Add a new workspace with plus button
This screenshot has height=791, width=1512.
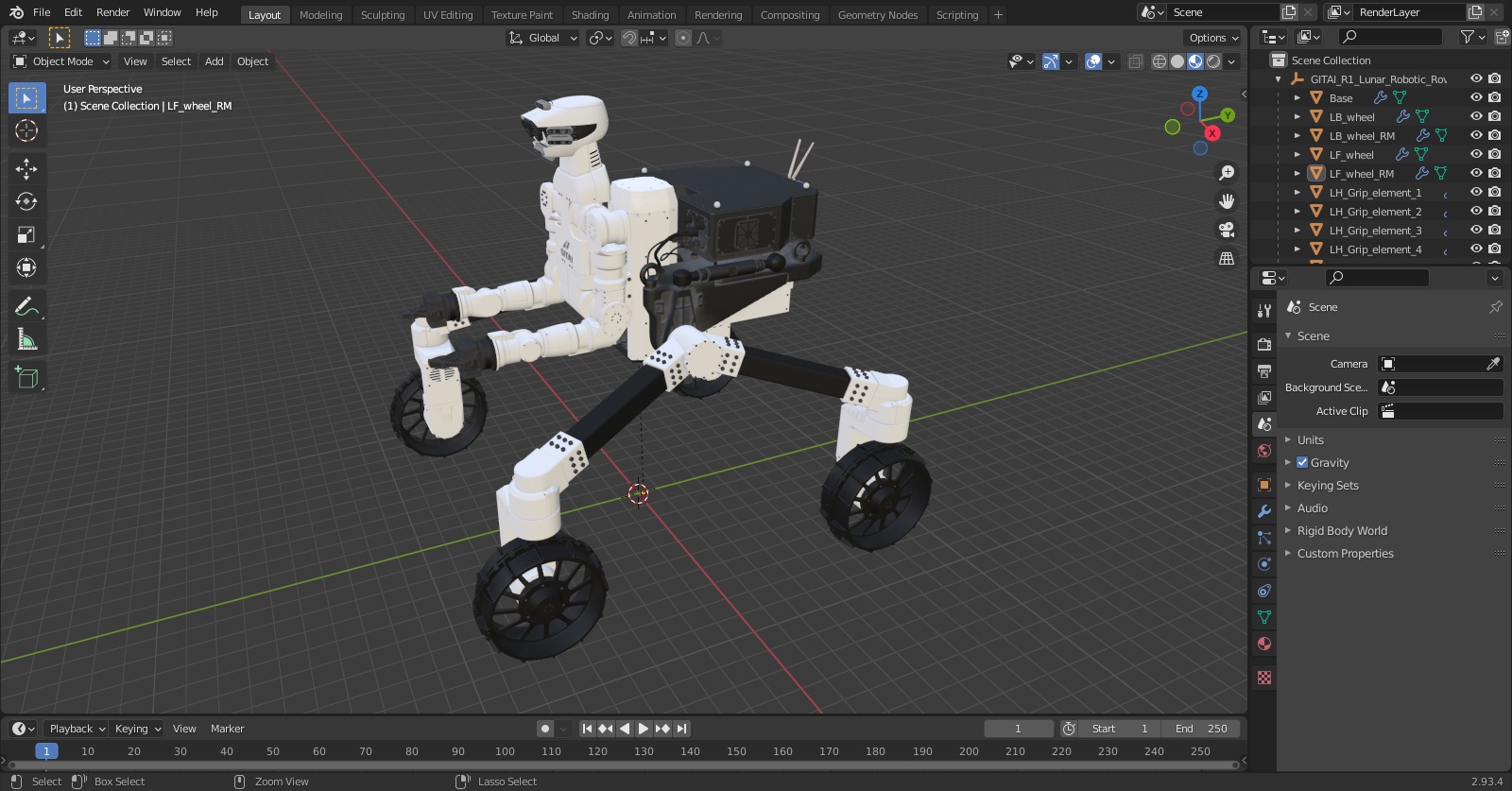pyautogui.click(x=998, y=15)
